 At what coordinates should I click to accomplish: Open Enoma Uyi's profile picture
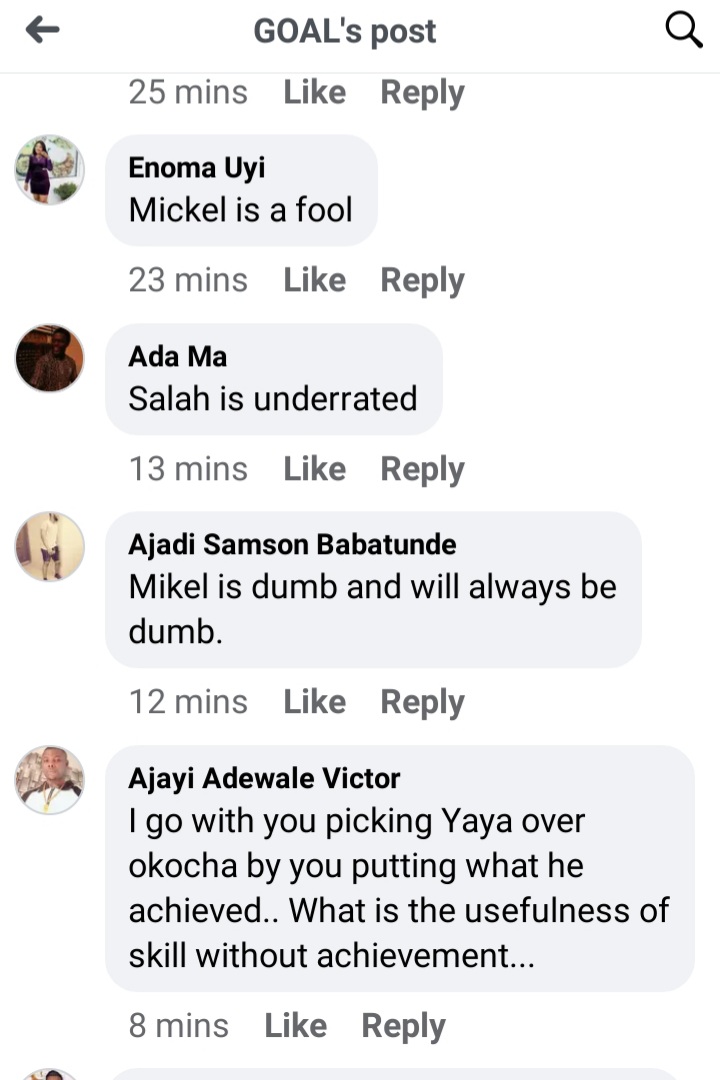pos(50,170)
